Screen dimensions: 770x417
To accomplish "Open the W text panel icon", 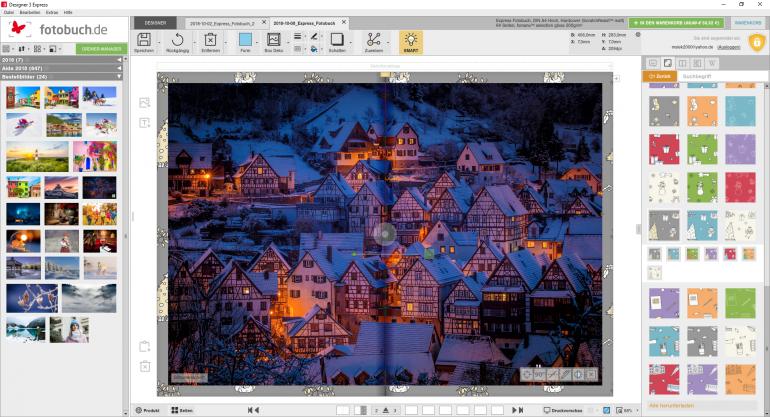I will [712, 63].
